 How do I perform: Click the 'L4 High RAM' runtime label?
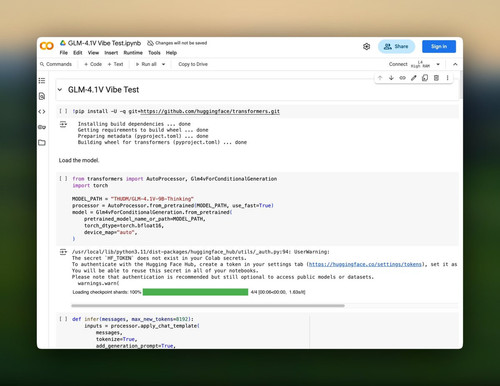pyautogui.click(x=420, y=64)
